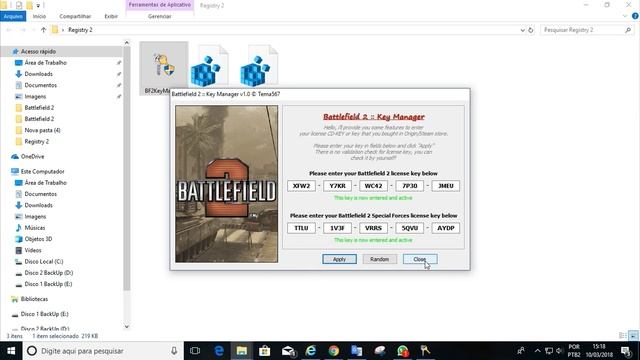Select the 7P30 license key field
Screen dimensions: 640x360
pyautogui.click(x=409, y=186)
